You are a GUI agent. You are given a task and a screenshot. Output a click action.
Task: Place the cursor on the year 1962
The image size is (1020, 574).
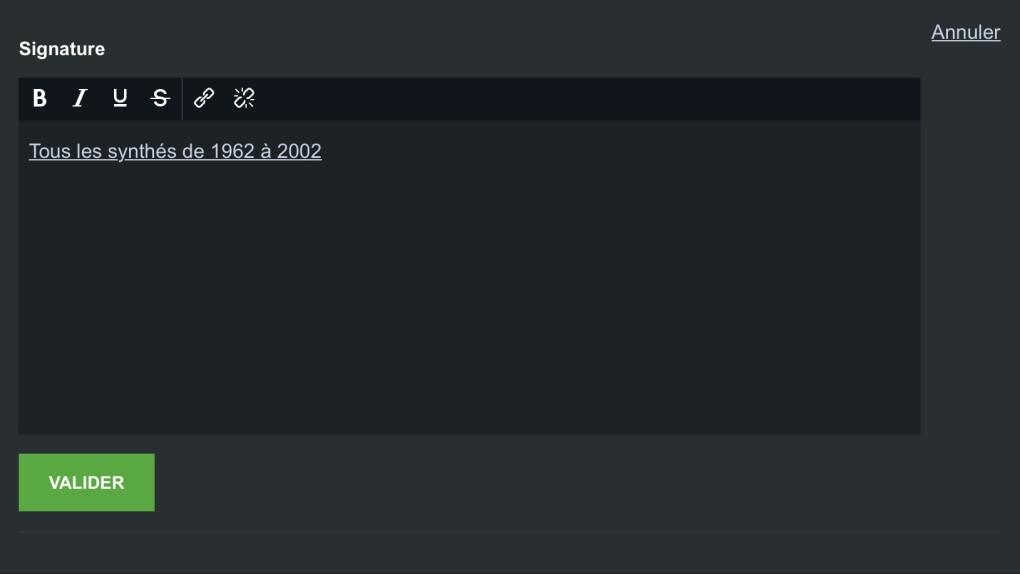point(233,152)
